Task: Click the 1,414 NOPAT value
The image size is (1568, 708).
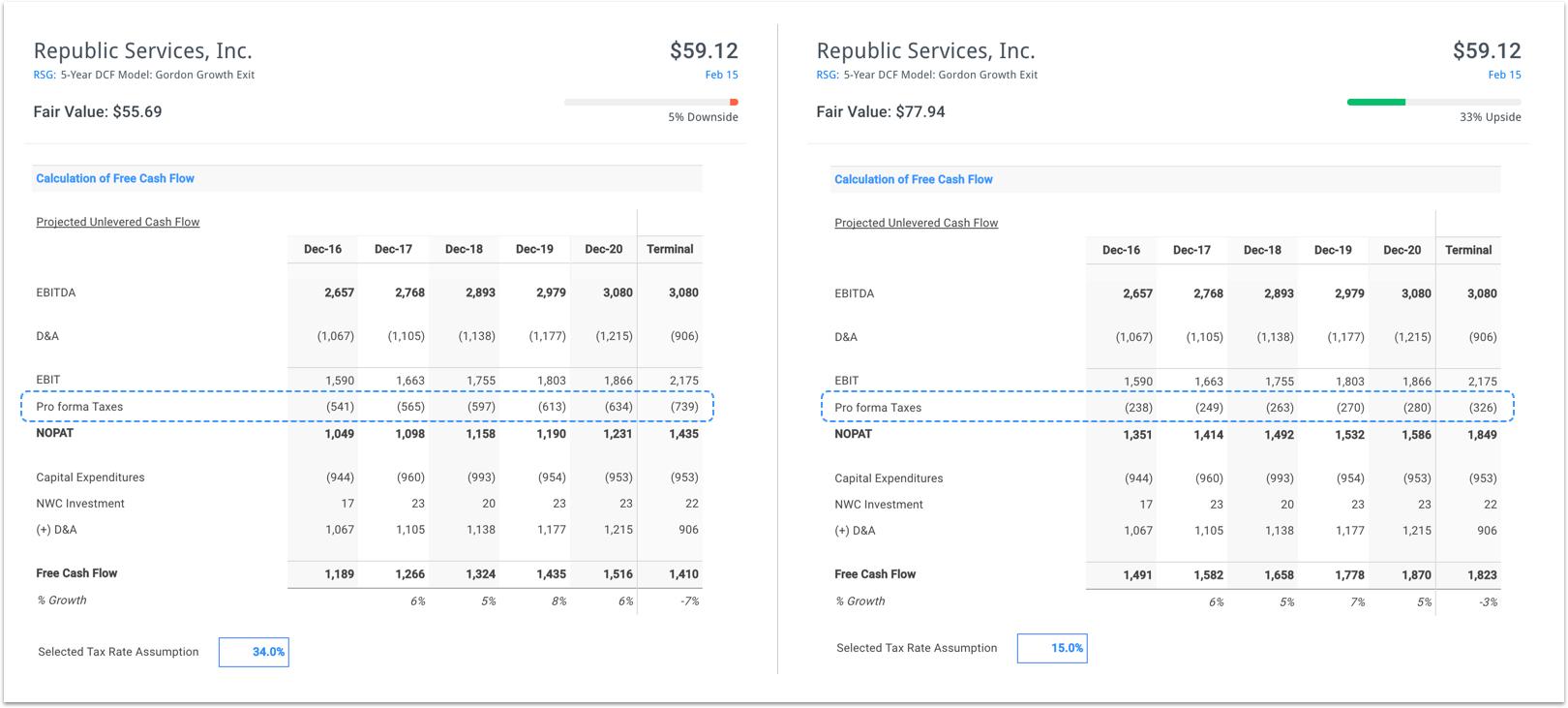Action: click(x=1208, y=435)
